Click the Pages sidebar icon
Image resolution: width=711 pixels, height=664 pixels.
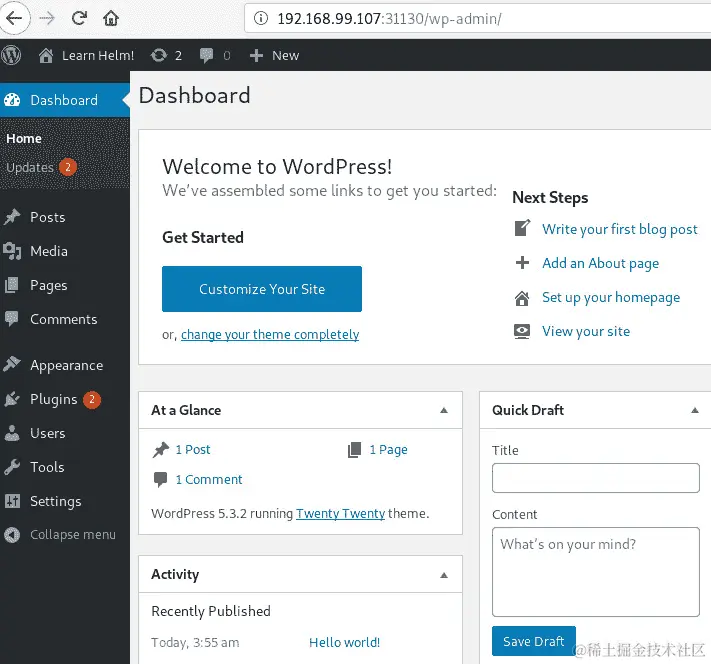pos(12,285)
